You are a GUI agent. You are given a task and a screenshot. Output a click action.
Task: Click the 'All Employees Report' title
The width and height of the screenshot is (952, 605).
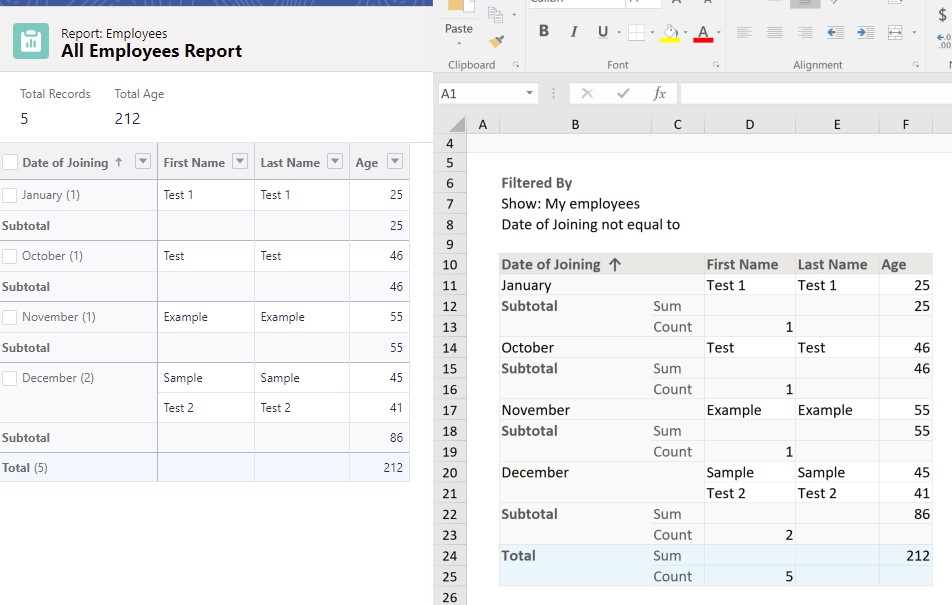pos(151,51)
